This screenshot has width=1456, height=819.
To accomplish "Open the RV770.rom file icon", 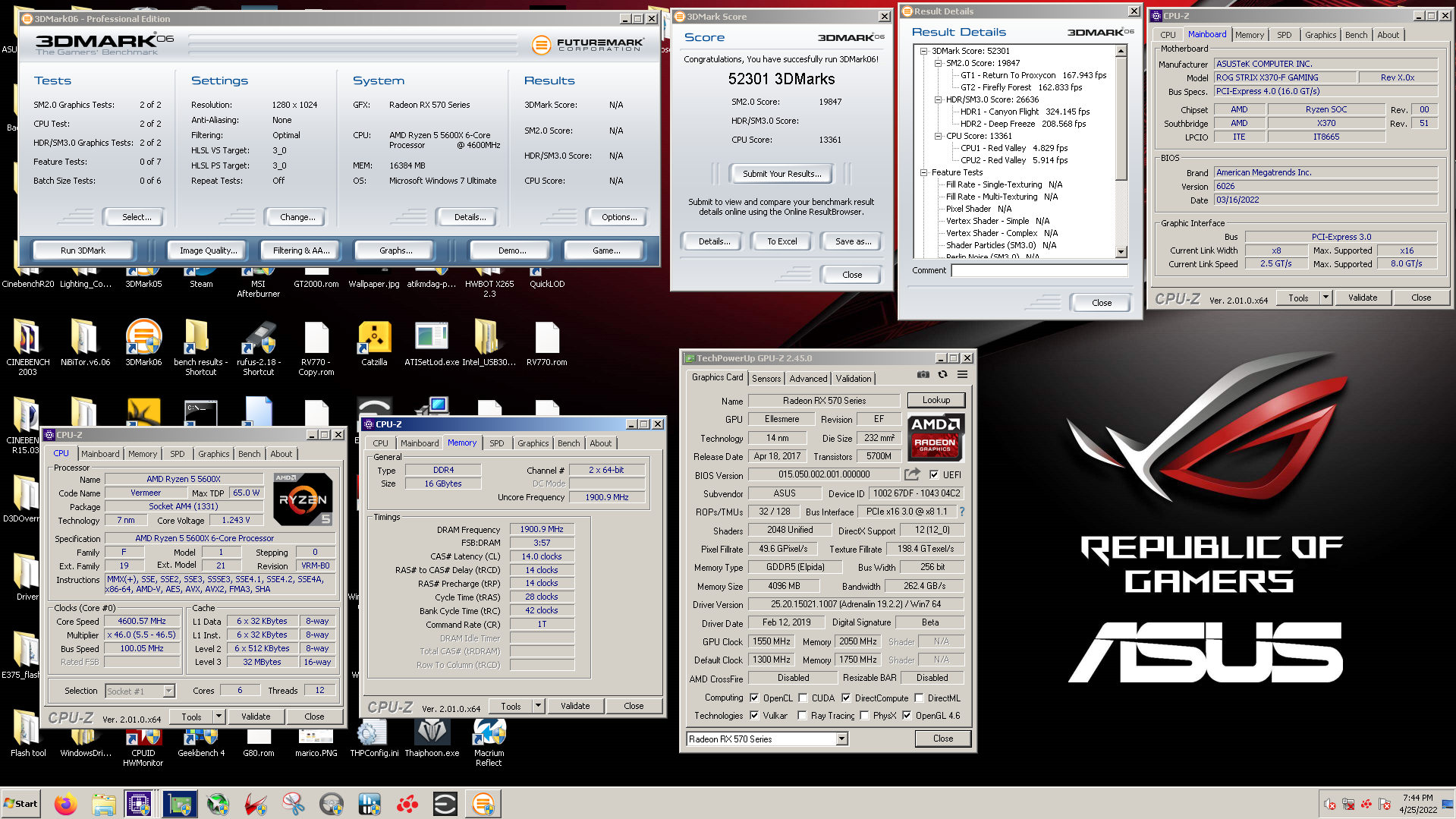I will [547, 344].
